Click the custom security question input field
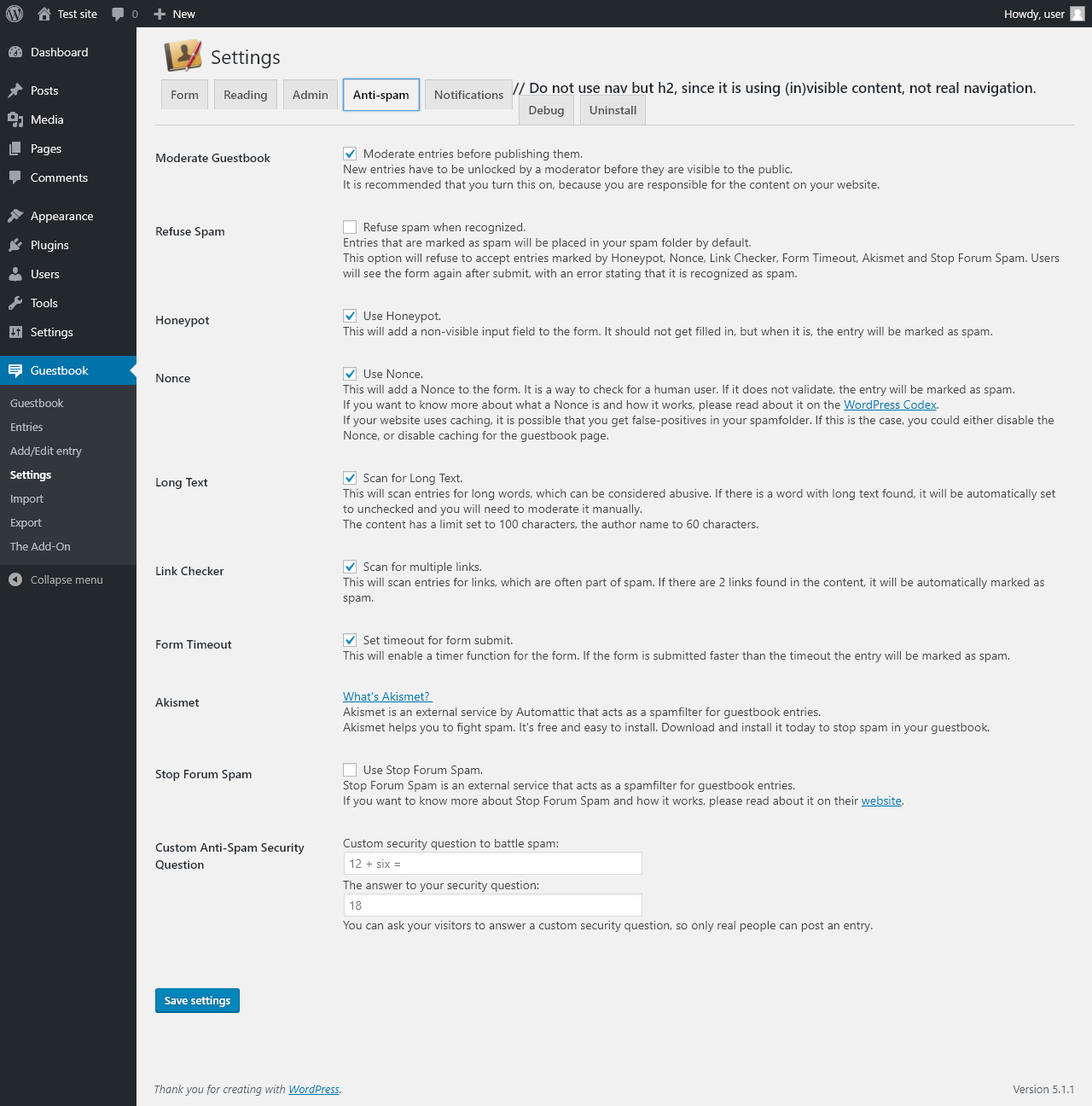 tap(492, 864)
